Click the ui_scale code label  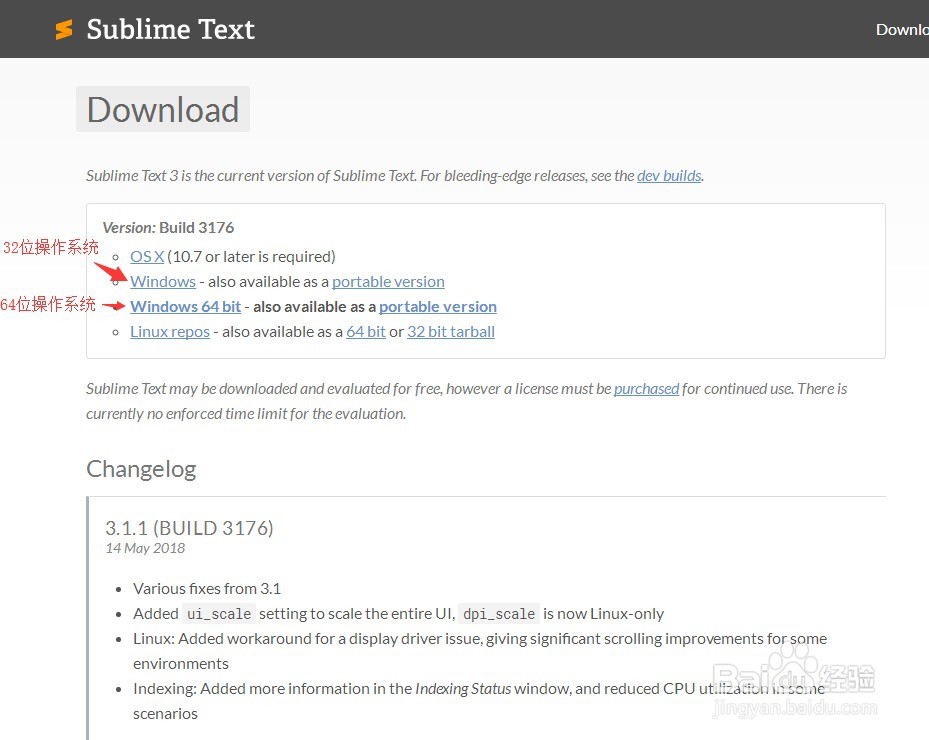point(219,614)
